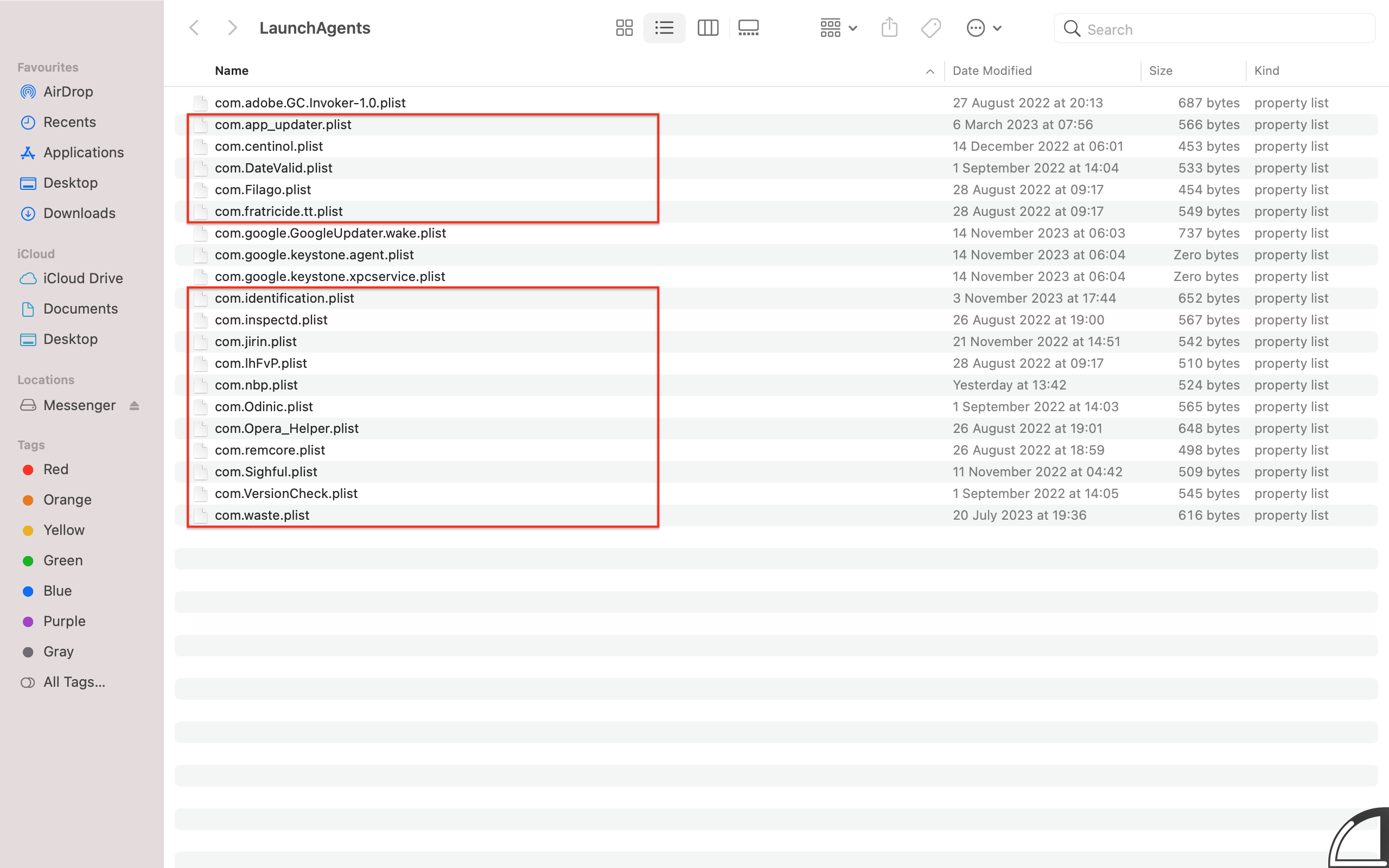Open Downloads in the sidebar
Image resolution: width=1389 pixels, height=868 pixels.
point(79,213)
